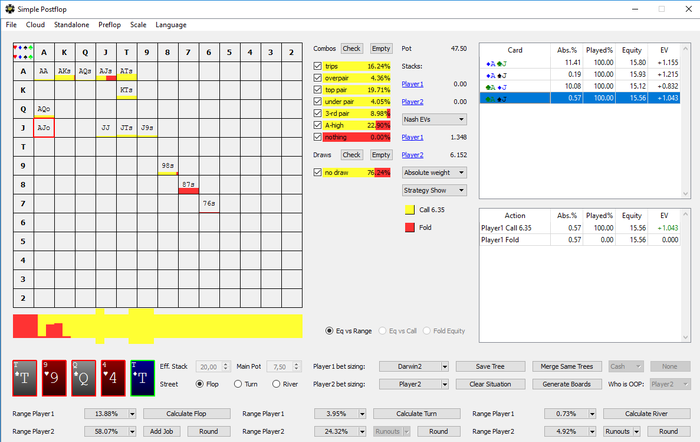Click the Add Job button
This screenshot has width=700, height=442.
point(162,431)
